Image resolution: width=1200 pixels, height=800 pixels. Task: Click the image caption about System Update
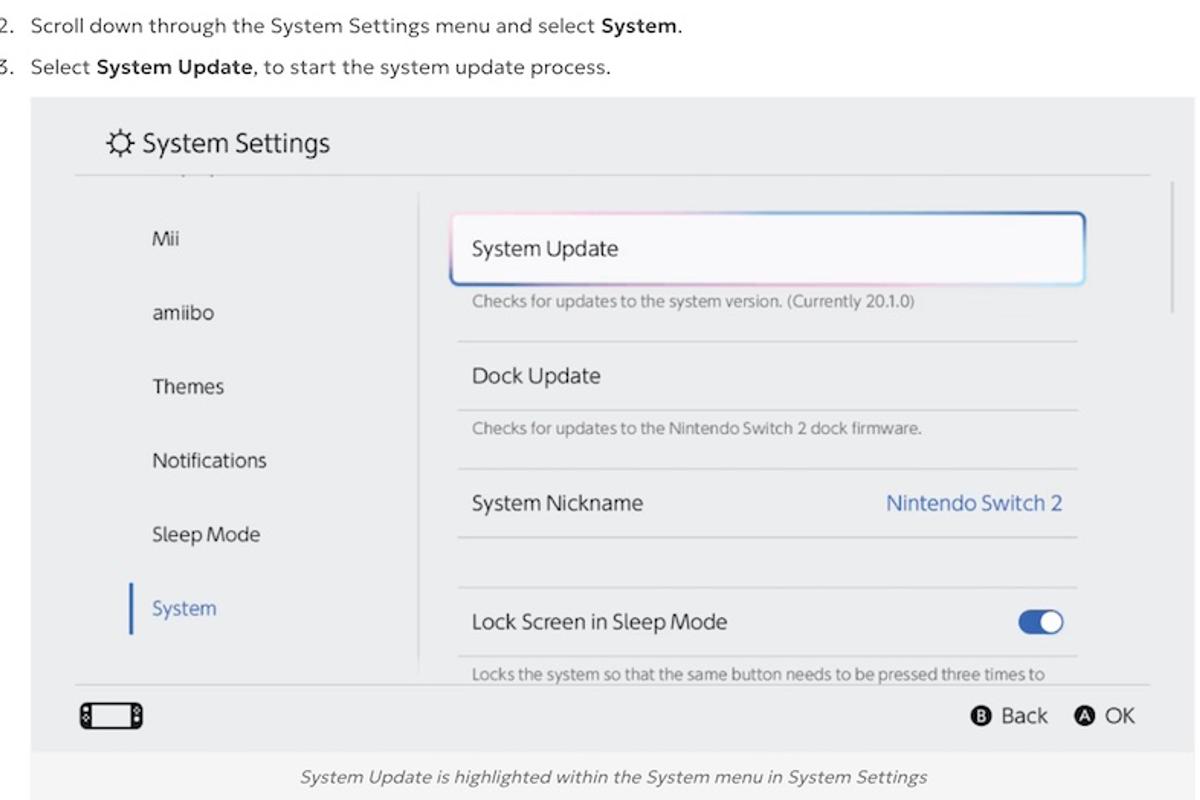[613, 777]
